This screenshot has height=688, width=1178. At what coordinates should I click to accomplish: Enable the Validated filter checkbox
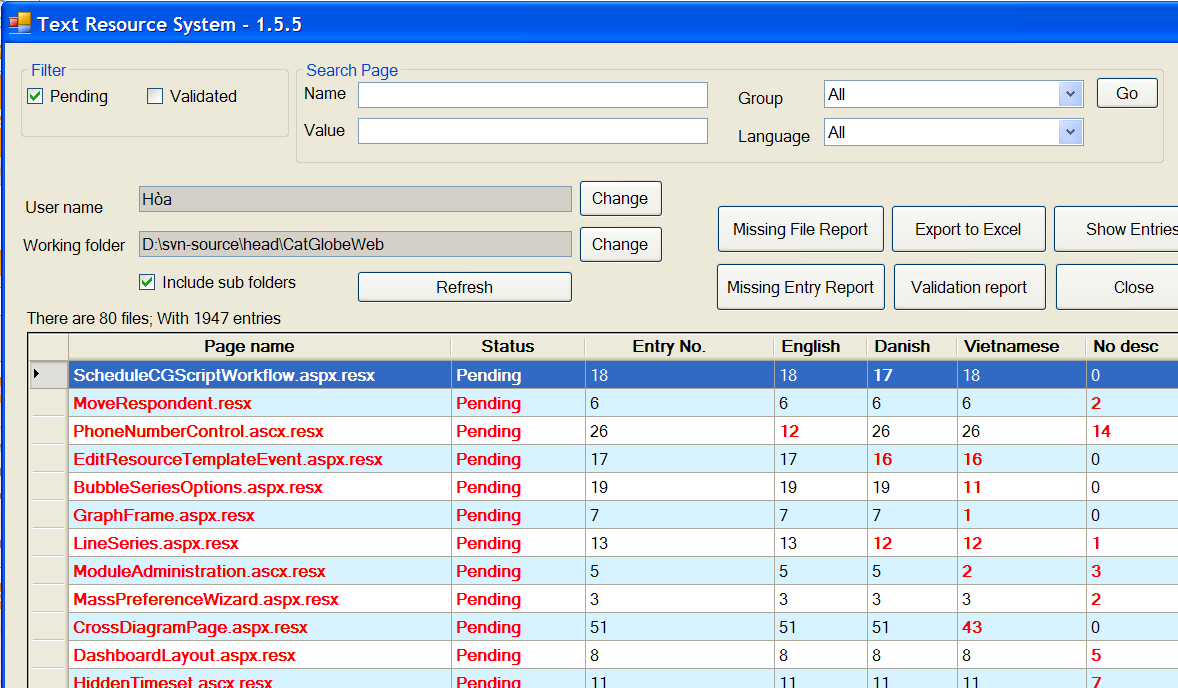(155, 97)
